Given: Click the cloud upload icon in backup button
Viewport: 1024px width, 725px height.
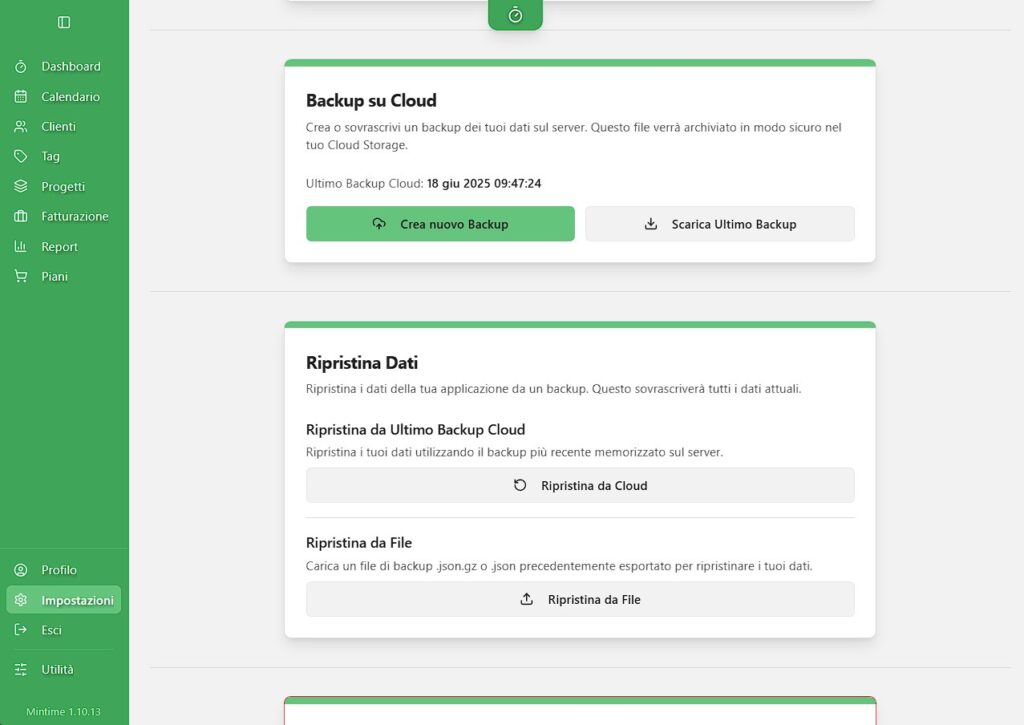Looking at the screenshot, I should pos(379,223).
